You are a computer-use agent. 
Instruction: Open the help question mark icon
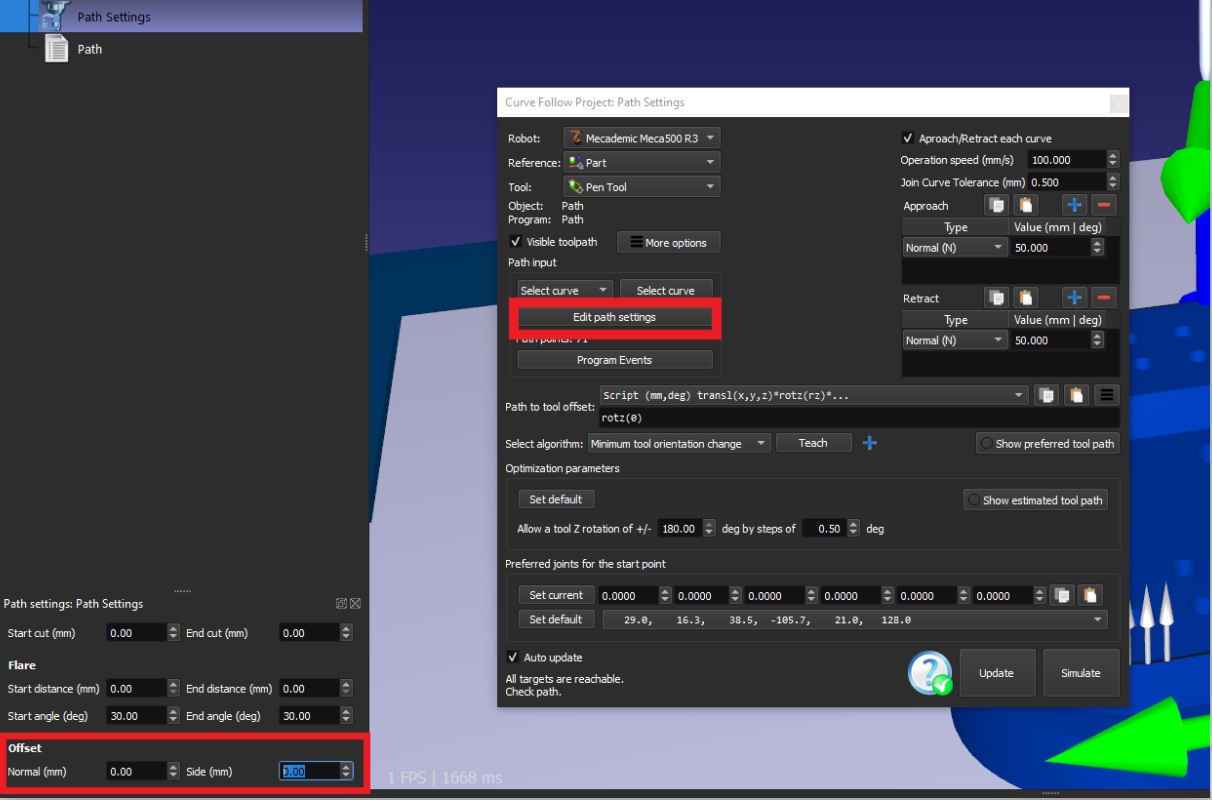[x=929, y=673]
